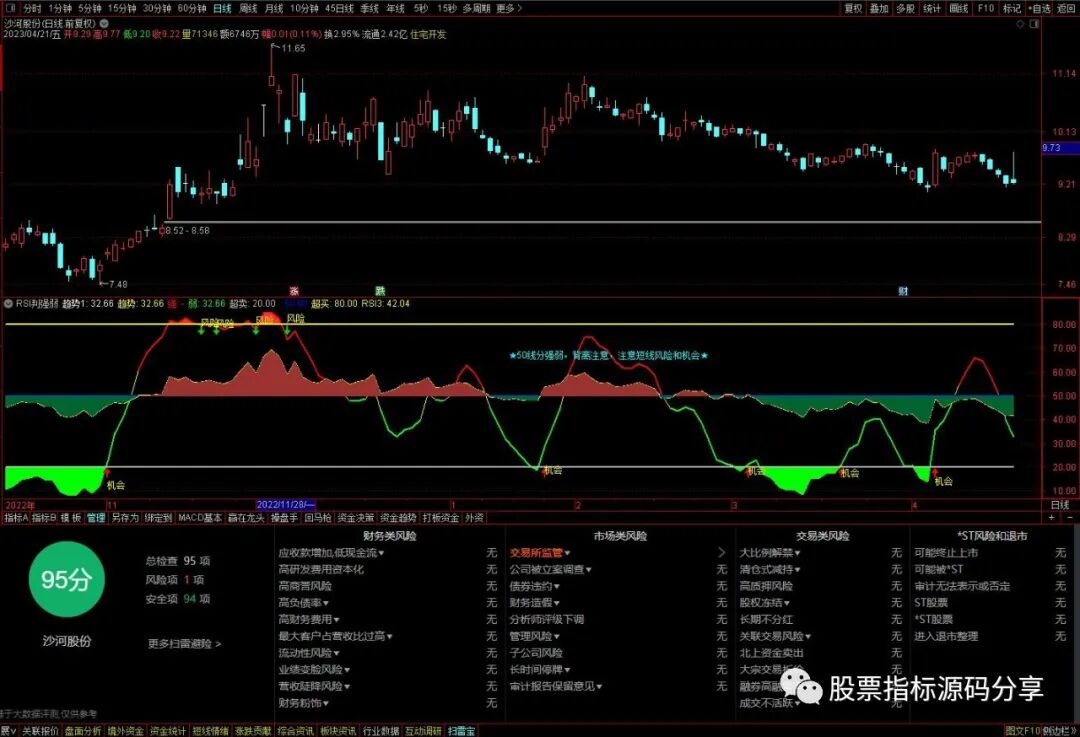The image size is (1080, 737).
Task: Expand the 高负债率 risk item
Action: (304, 603)
